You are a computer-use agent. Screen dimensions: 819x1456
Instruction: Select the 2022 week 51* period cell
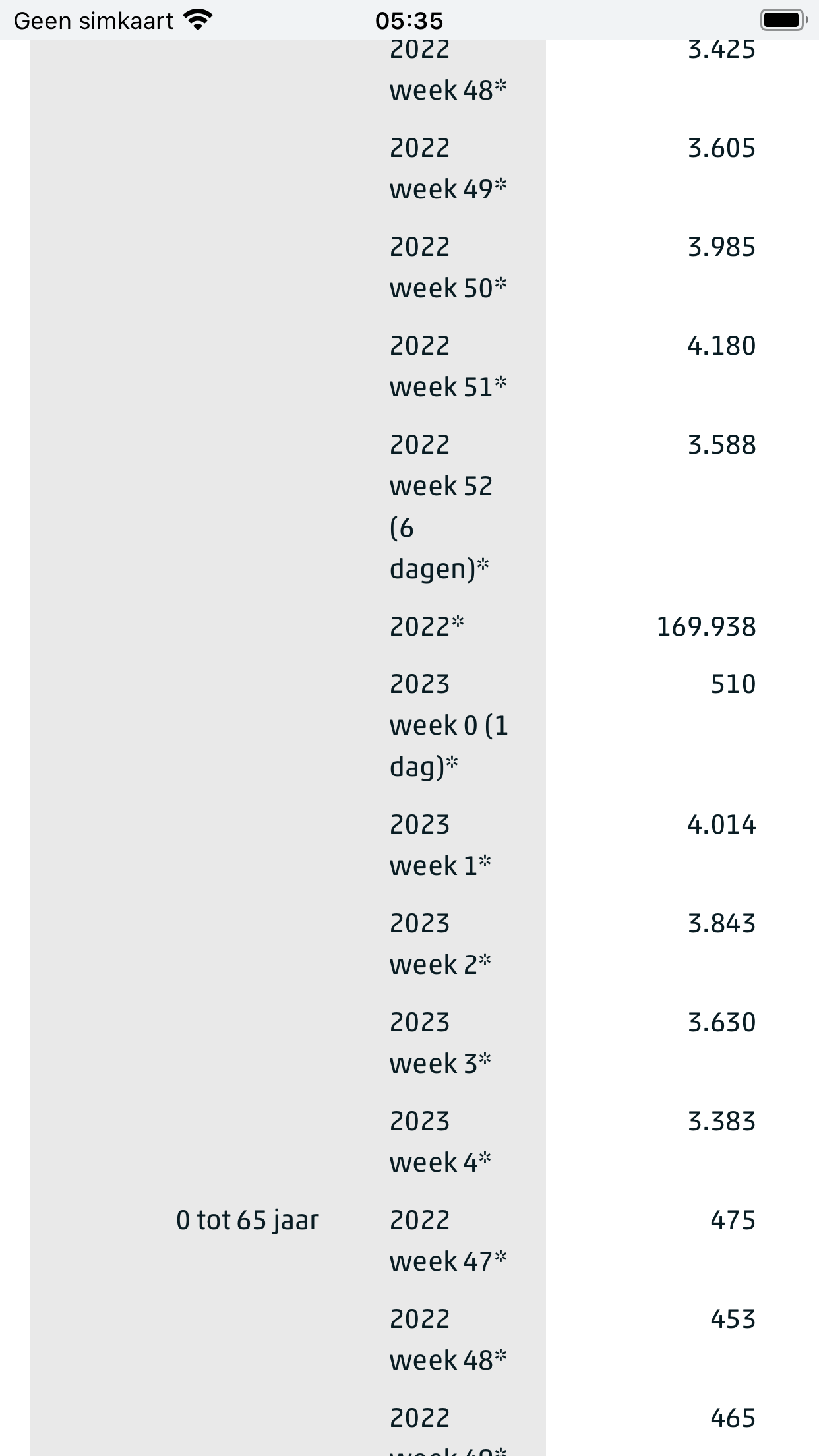click(x=448, y=367)
